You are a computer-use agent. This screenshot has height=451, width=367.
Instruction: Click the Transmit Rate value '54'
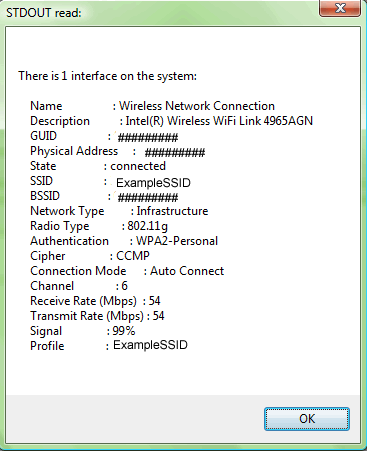click(158, 316)
